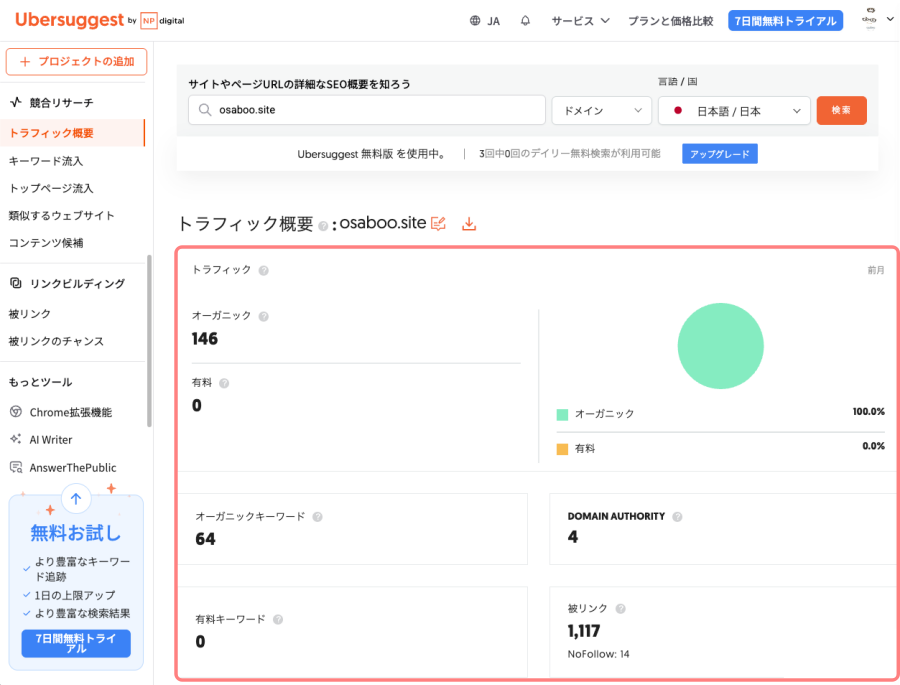Click help icon beside オーガニック traffic label
The image size is (900, 685).
[x=263, y=316]
